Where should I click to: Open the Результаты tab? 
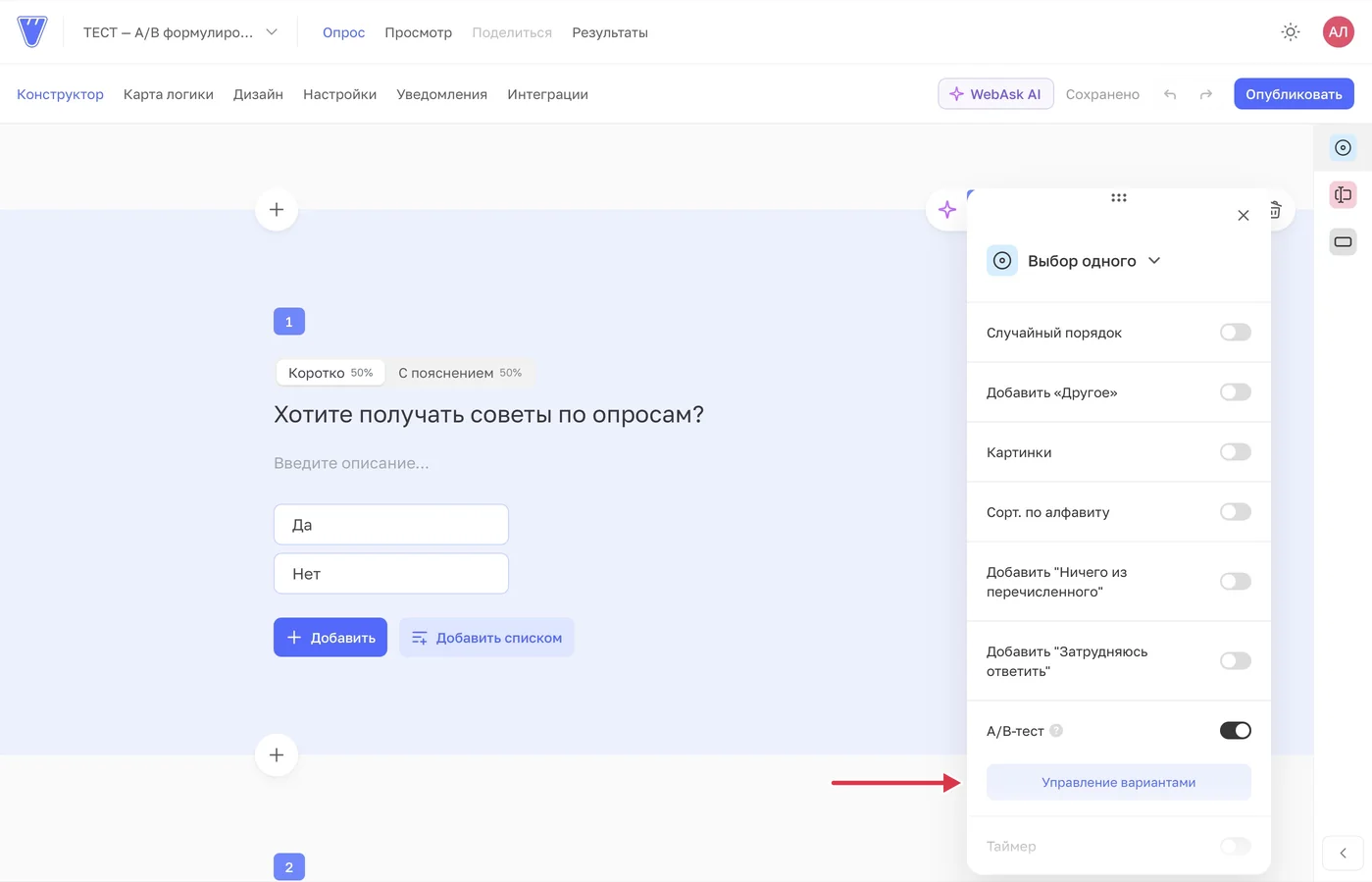(x=610, y=32)
